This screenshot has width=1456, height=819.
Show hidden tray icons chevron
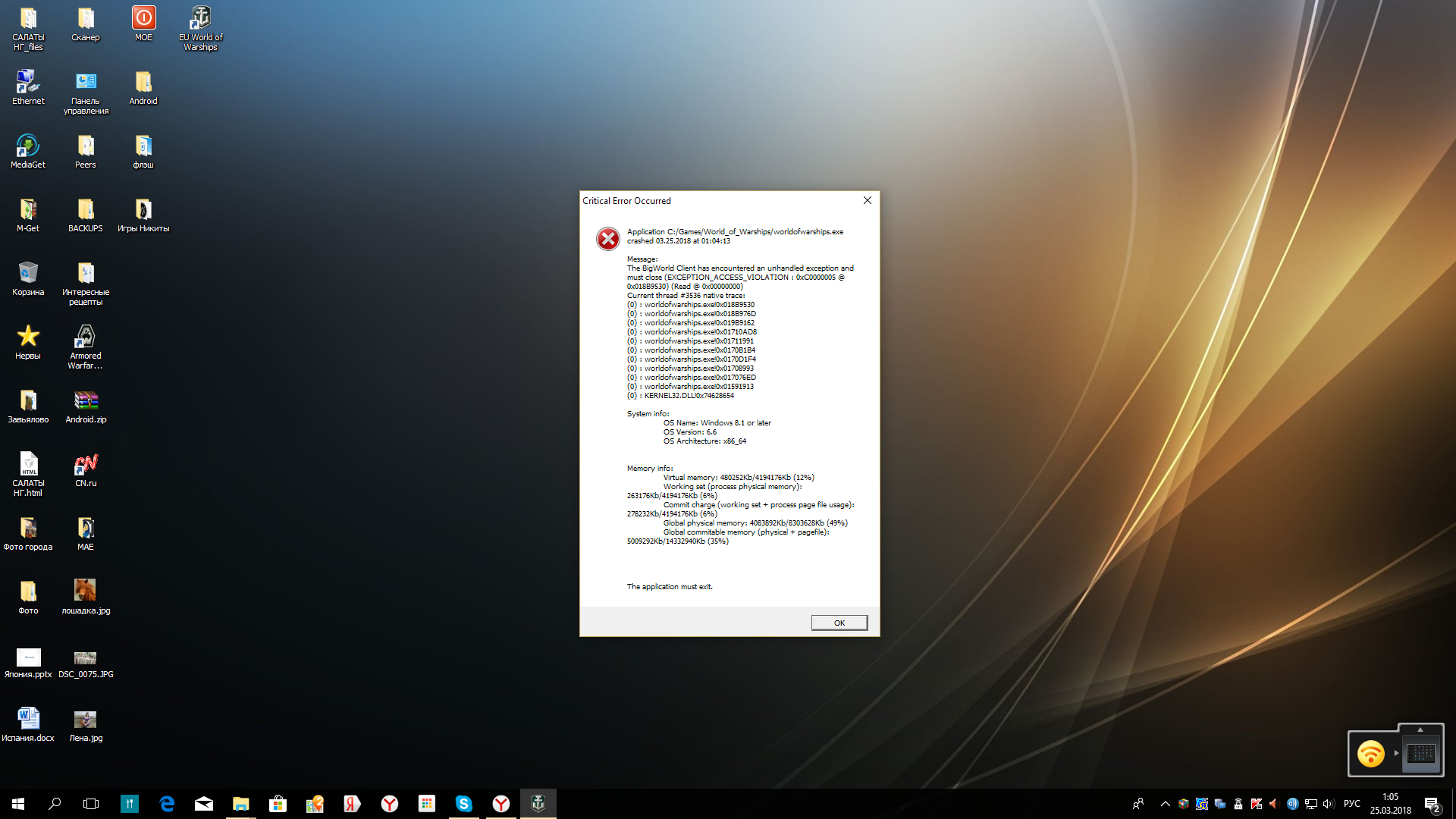[x=1165, y=804]
